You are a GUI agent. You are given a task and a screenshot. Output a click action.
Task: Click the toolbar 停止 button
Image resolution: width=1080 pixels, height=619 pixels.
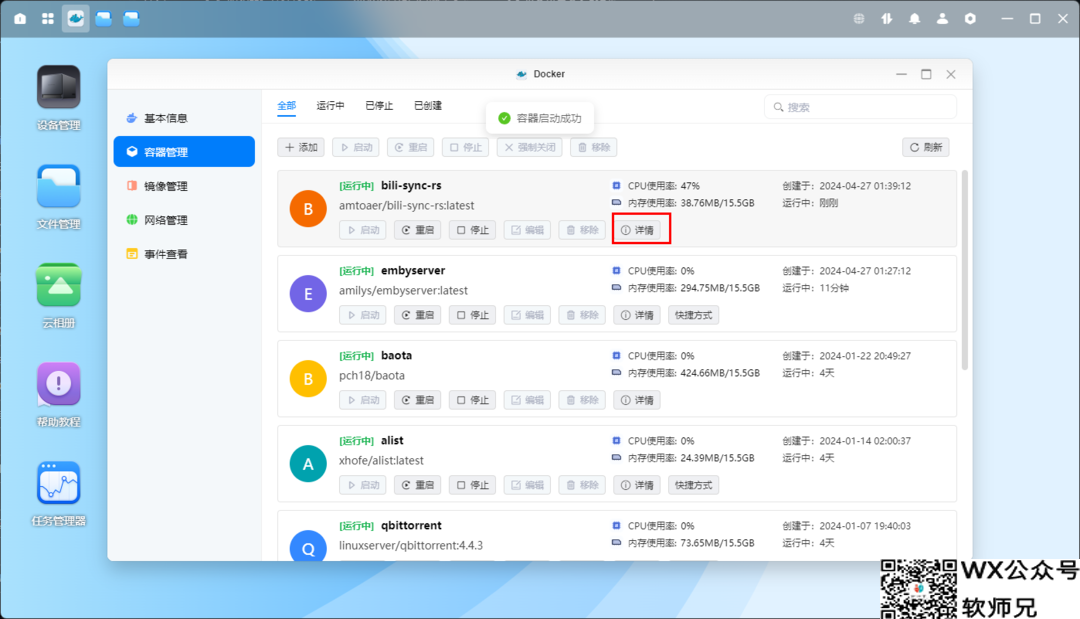click(466, 147)
